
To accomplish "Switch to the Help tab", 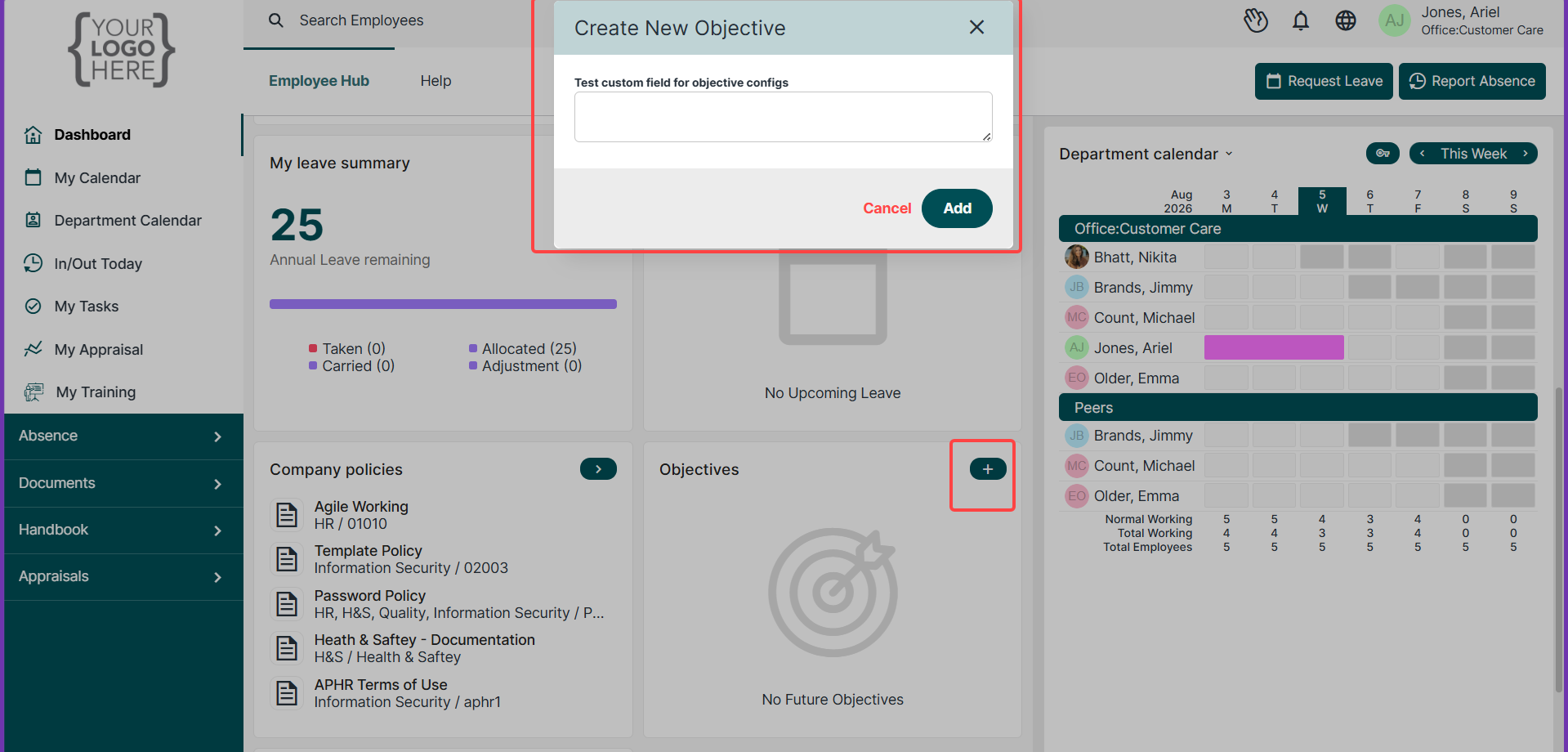I will click(436, 81).
